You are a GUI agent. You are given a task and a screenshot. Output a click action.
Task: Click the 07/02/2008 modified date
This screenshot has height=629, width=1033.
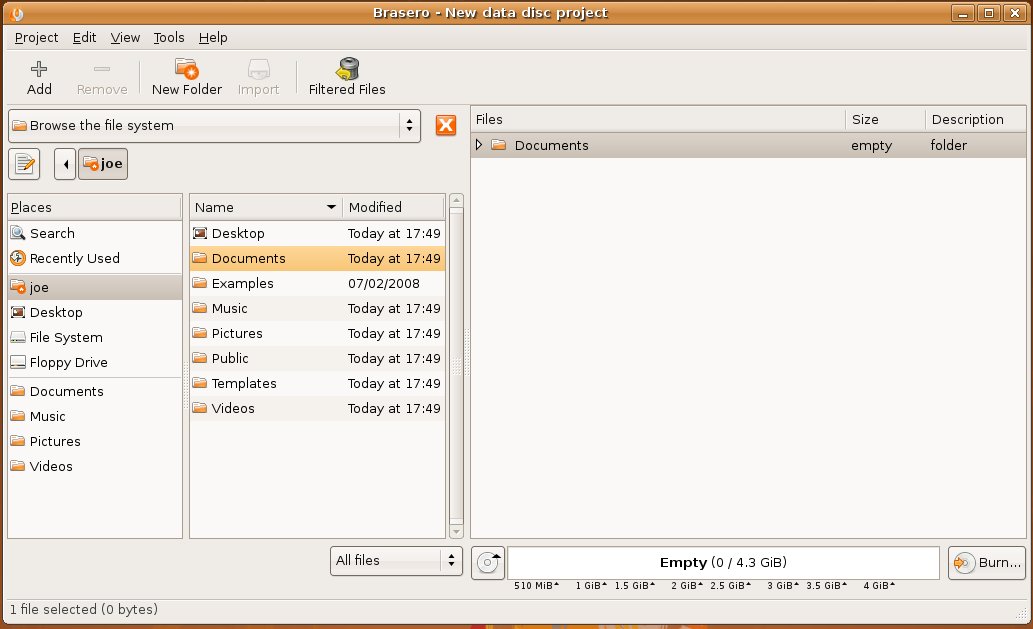(383, 283)
